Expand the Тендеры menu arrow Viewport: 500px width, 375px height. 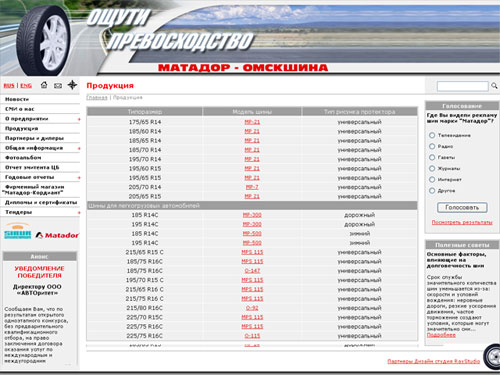coord(79,212)
